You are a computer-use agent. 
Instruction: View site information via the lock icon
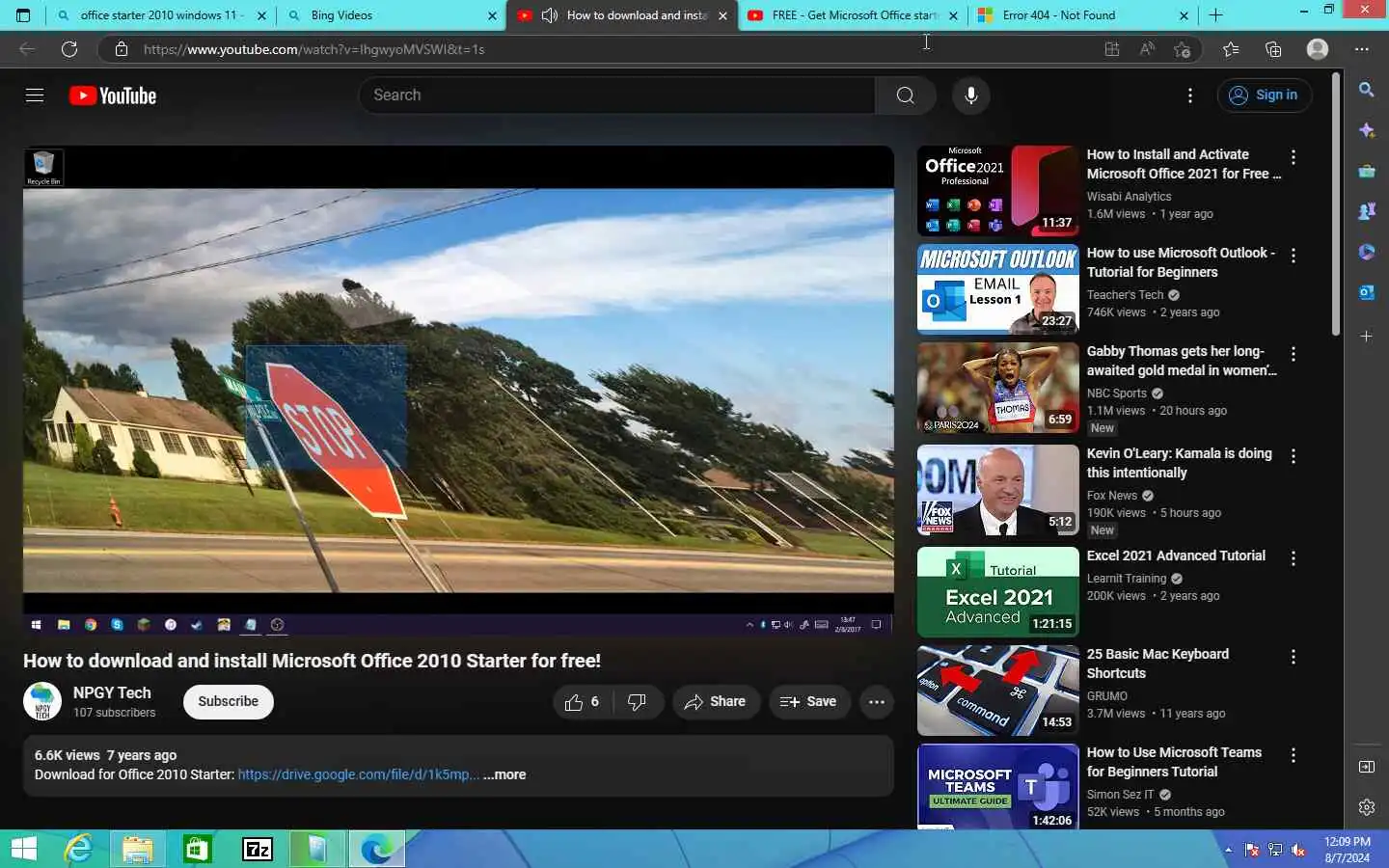122,49
